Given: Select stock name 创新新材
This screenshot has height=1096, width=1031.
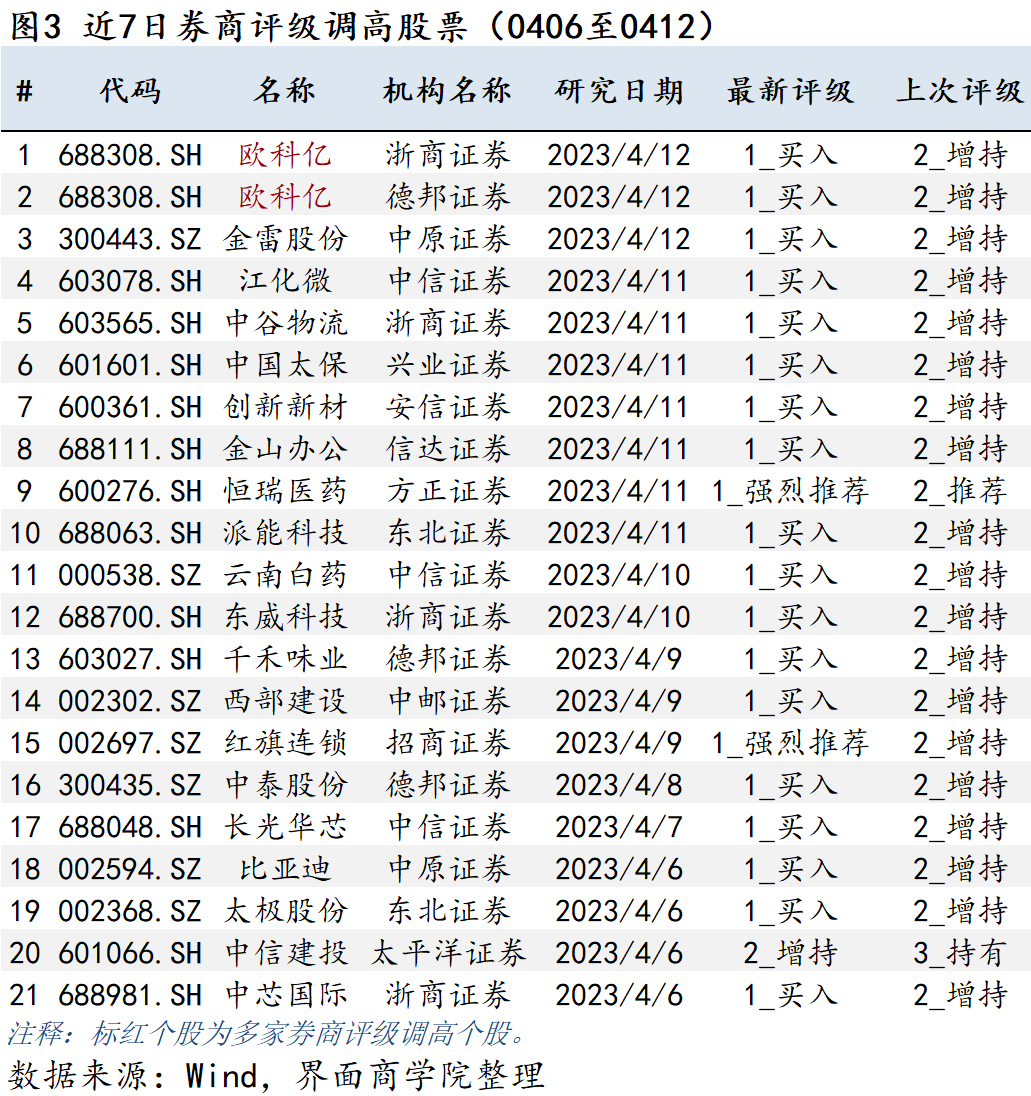Looking at the screenshot, I should coord(284,407).
